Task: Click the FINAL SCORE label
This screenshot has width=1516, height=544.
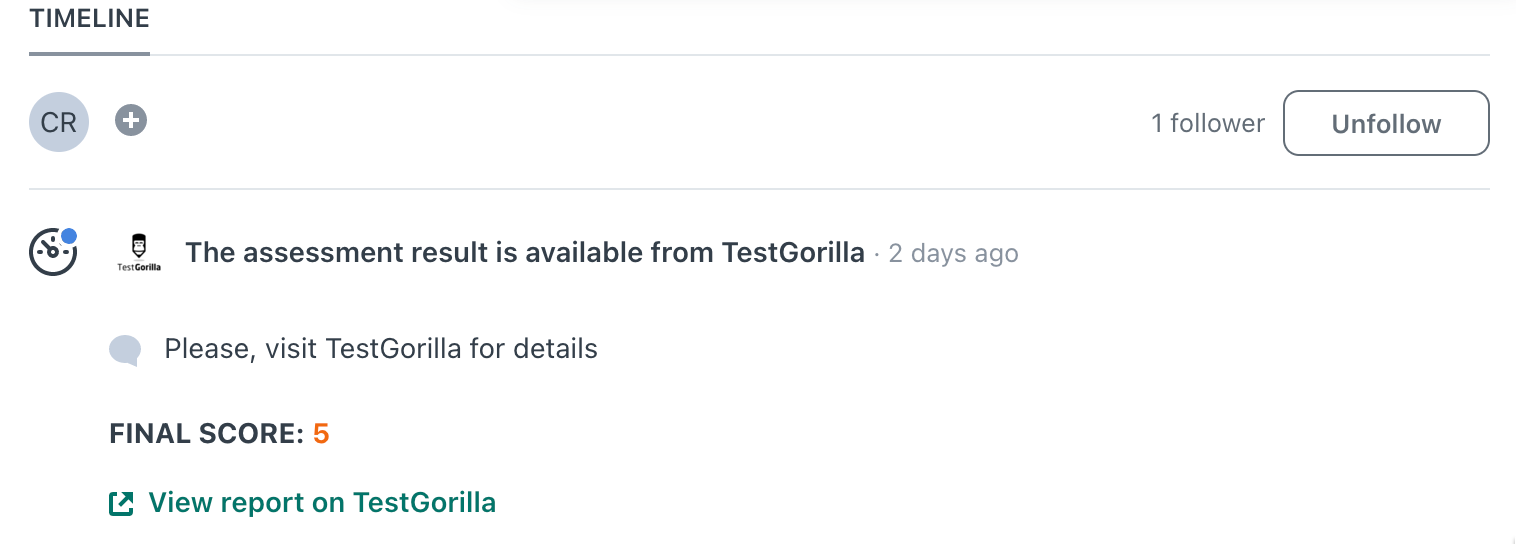Action: click(x=206, y=434)
